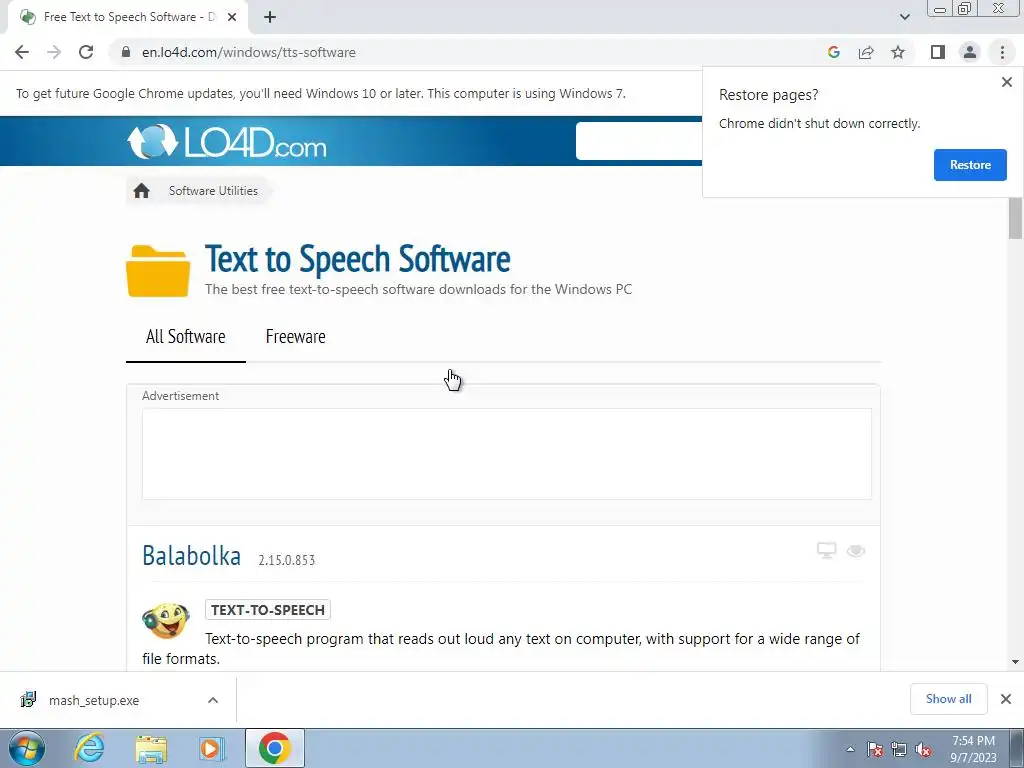Click the Chrome taskbar icon
The image size is (1024, 768).
point(274,748)
